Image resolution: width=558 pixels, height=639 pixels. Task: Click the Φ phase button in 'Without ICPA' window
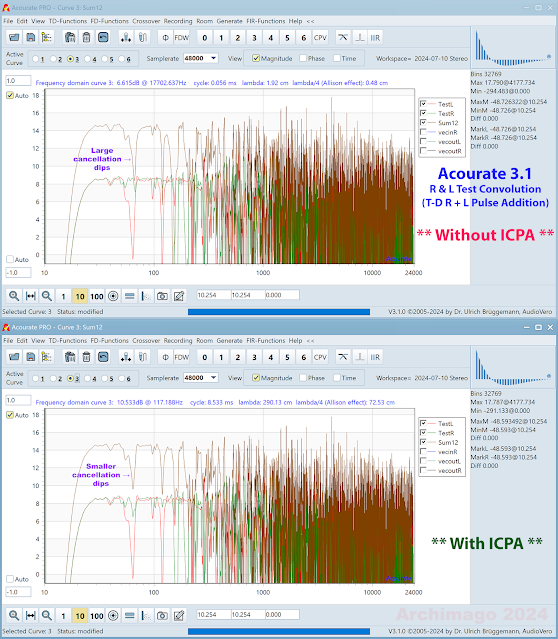[165, 37]
